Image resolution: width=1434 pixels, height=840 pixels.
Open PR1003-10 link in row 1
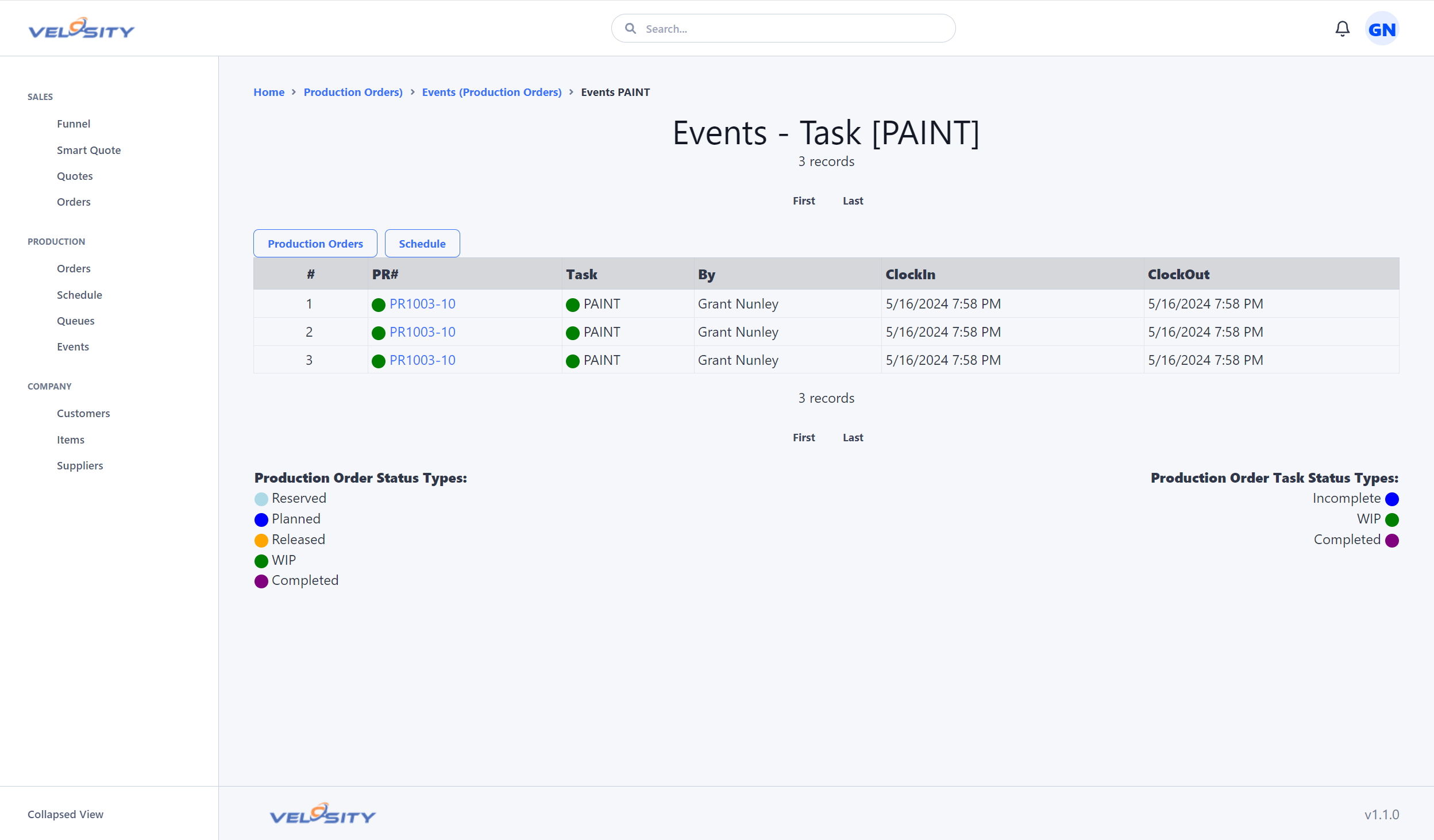(422, 304)
